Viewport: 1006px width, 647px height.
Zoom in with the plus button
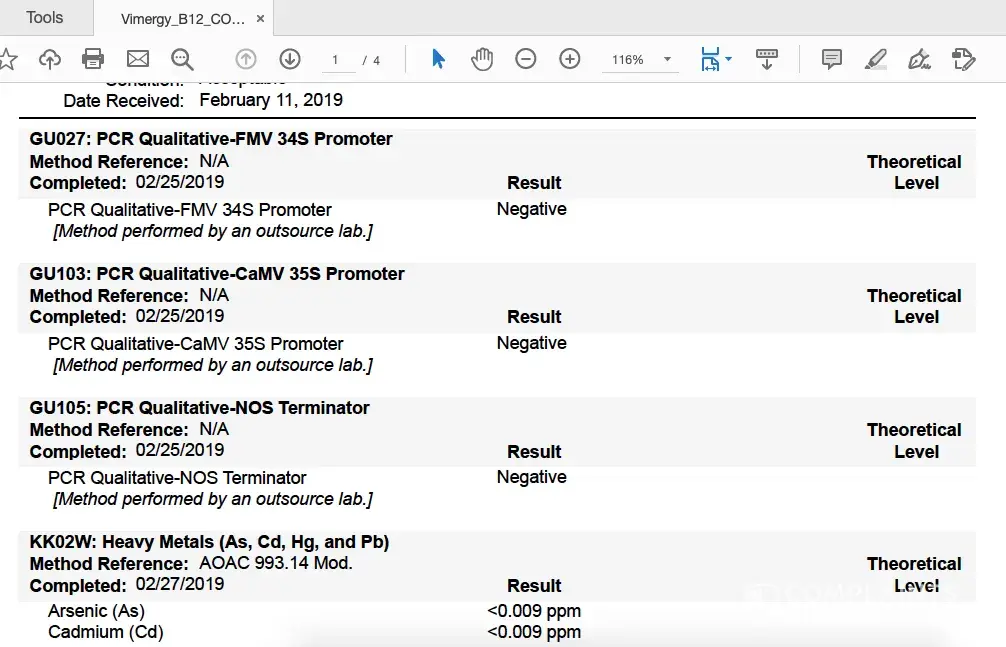coord(570,60)
